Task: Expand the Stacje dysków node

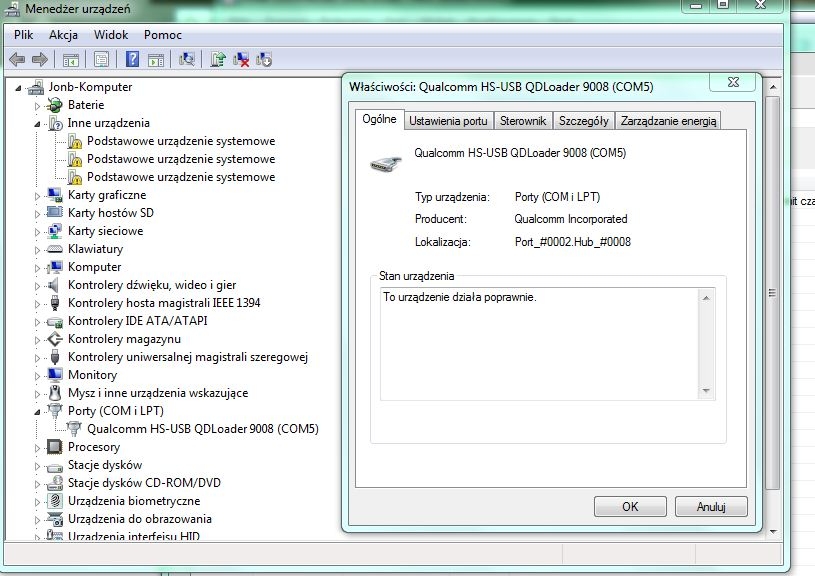Action: (37, 466)
